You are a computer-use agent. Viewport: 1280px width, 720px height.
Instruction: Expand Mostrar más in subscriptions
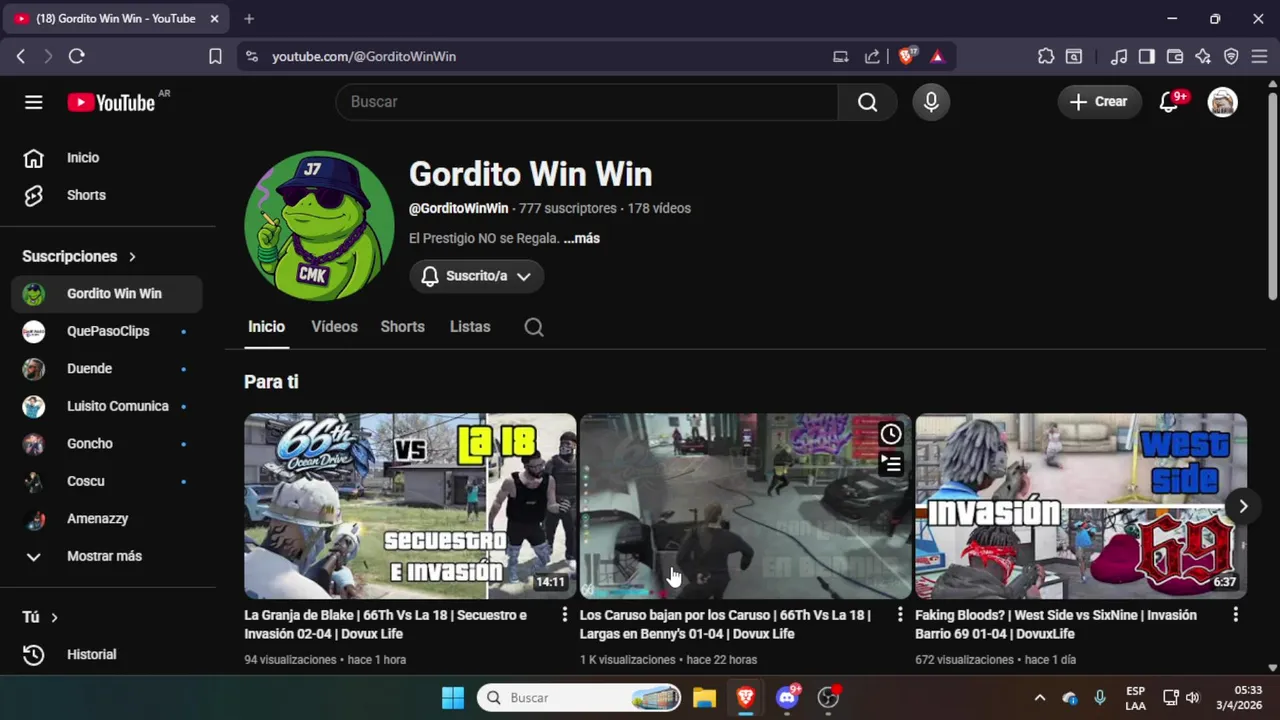pyautogui.click(x=105, y=556)
